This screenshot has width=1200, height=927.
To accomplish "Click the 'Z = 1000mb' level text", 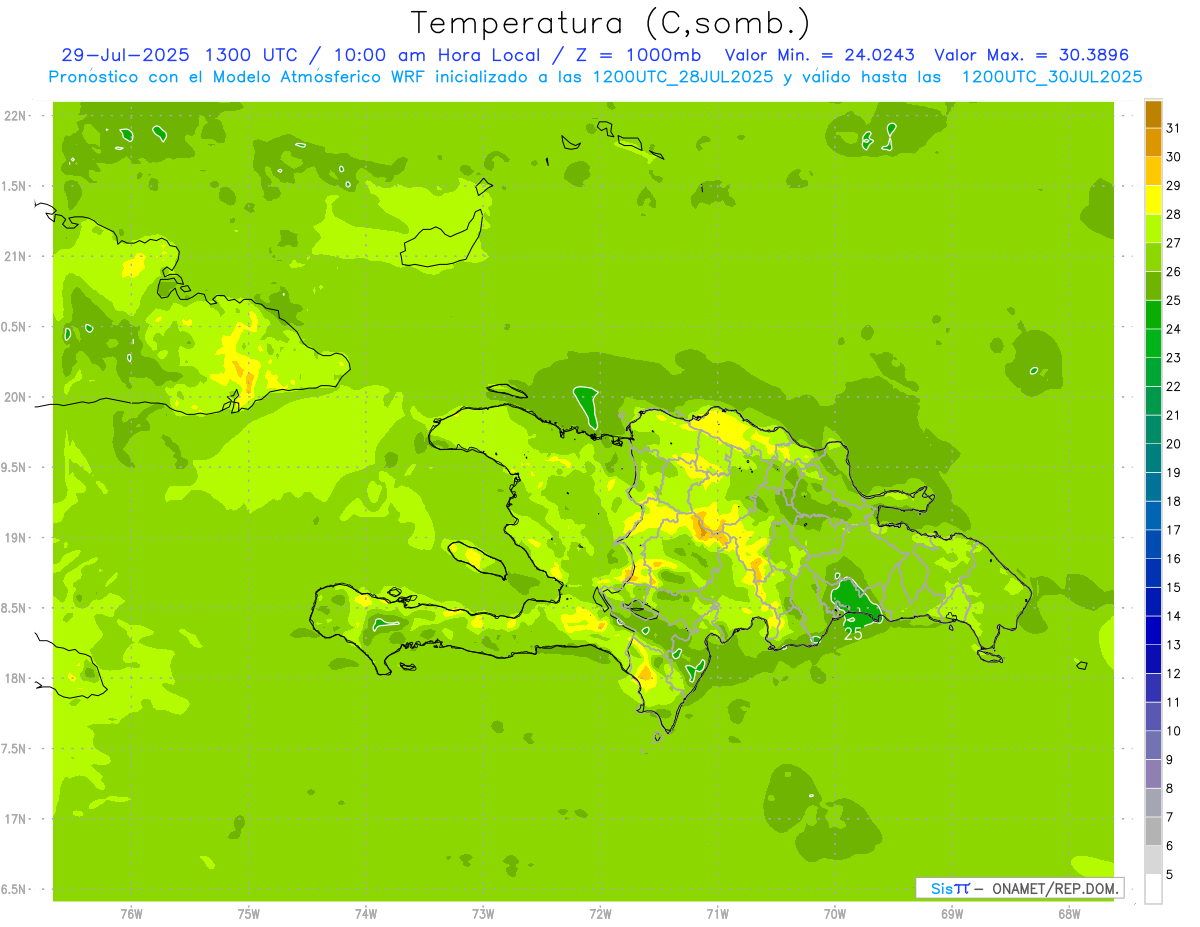I will coord(638,55).
